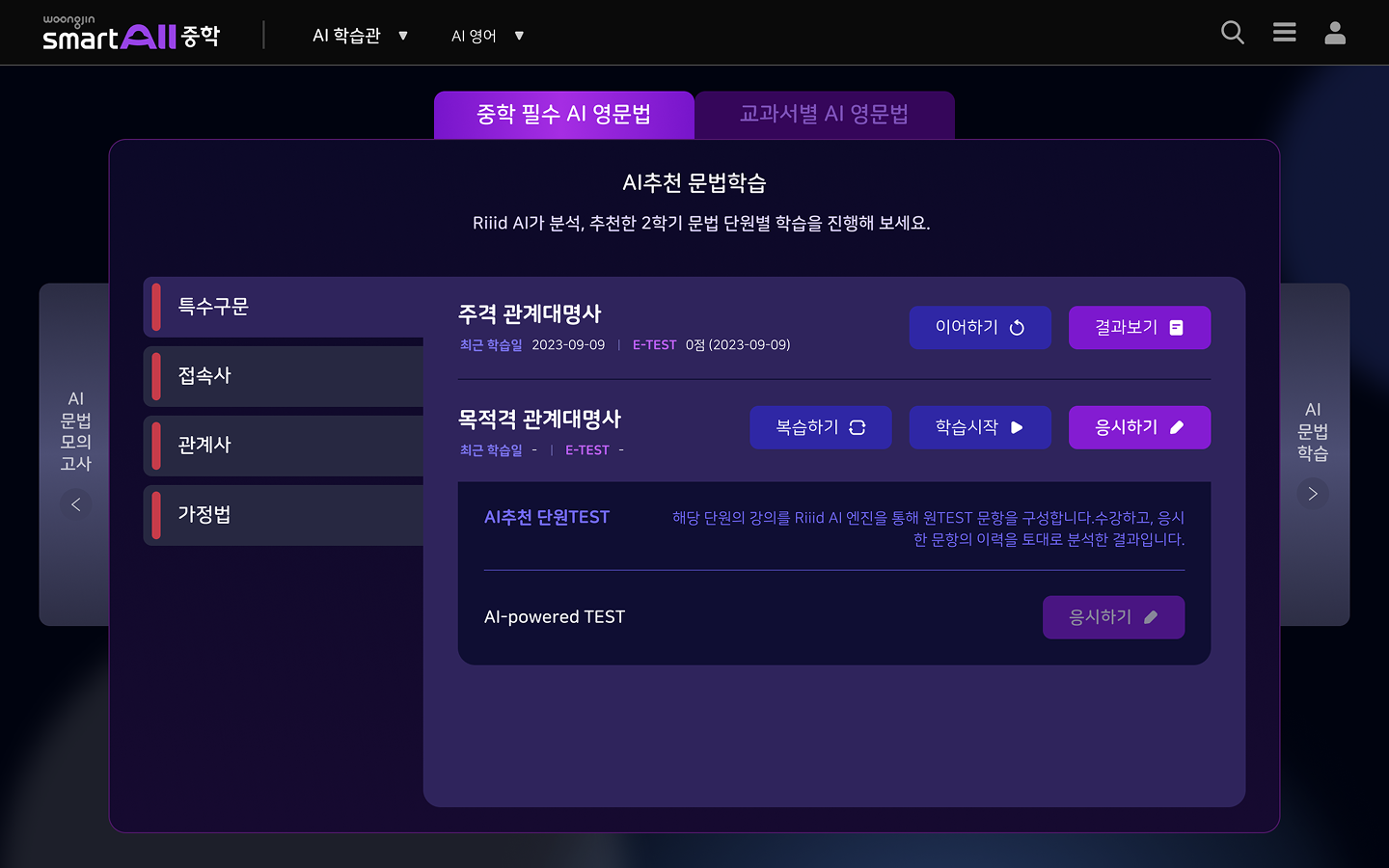Open the E-TEST score link 0점 (2023-09-09)
Viewport: 1389px width, 868px height.
pos(741,344)
